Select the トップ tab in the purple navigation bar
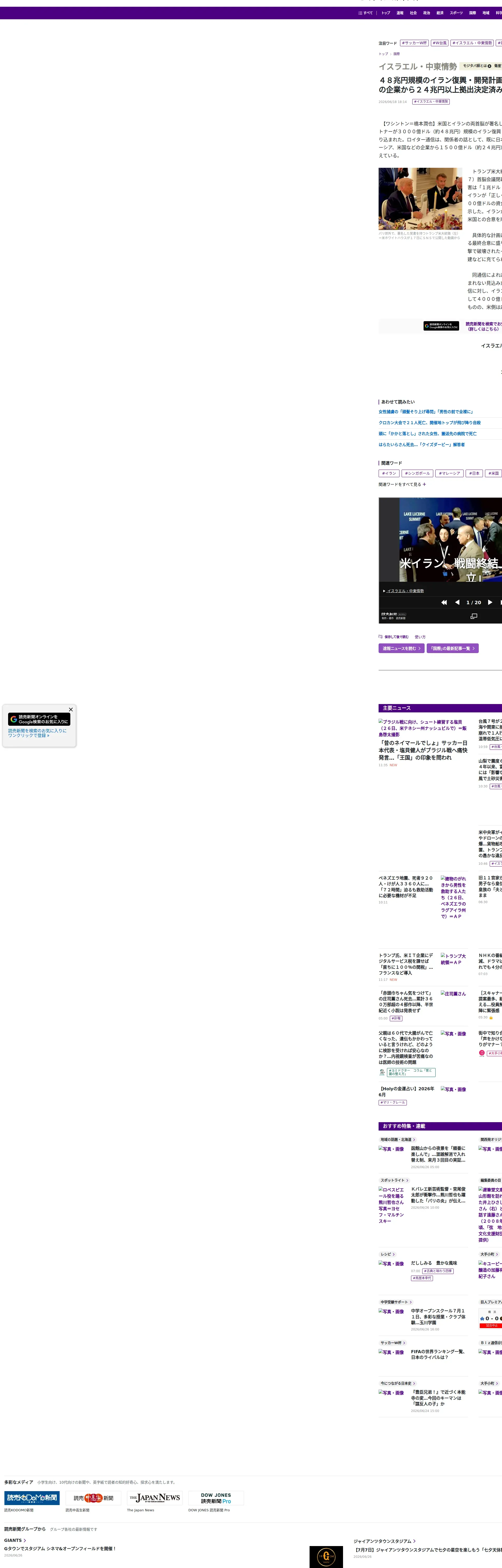The width and height of the screenshot is (502, 1568). point(386,13)
